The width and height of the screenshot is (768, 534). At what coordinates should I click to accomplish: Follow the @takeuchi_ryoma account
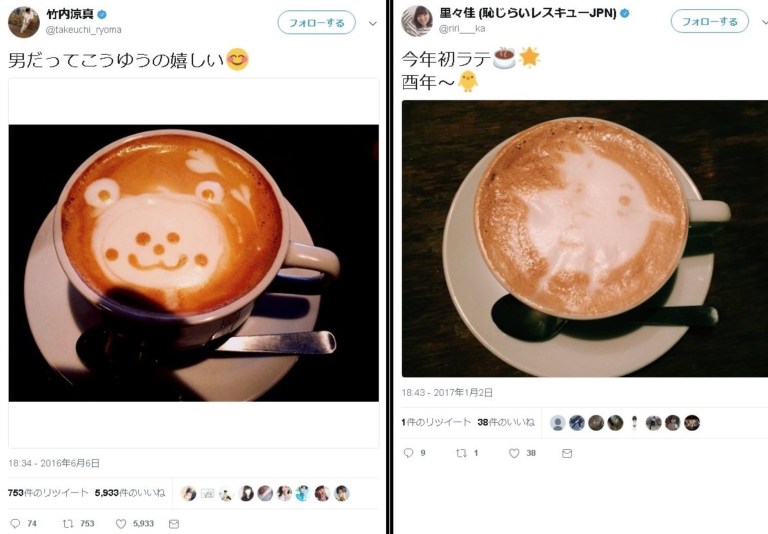click(x=316, y=23)
